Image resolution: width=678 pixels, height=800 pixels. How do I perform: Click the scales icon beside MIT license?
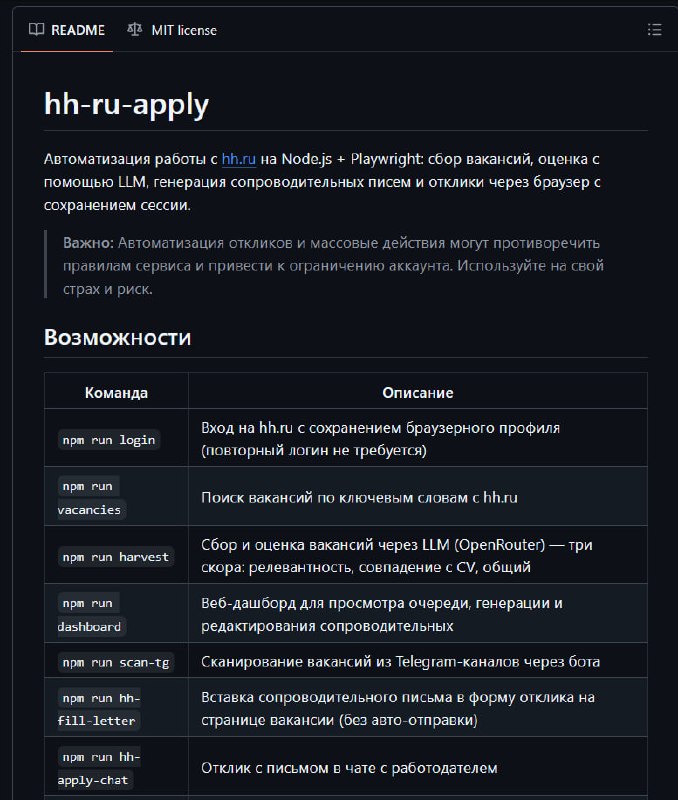135,30
